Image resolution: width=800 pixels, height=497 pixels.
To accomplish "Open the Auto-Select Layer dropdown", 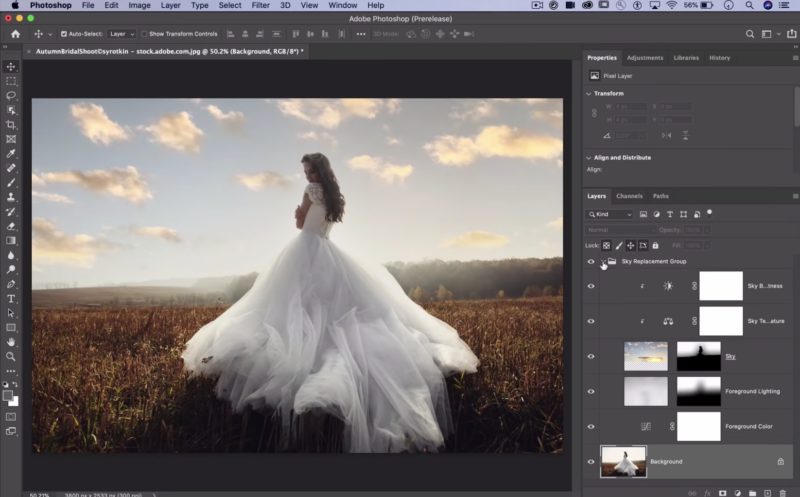I will pos(122,34).
